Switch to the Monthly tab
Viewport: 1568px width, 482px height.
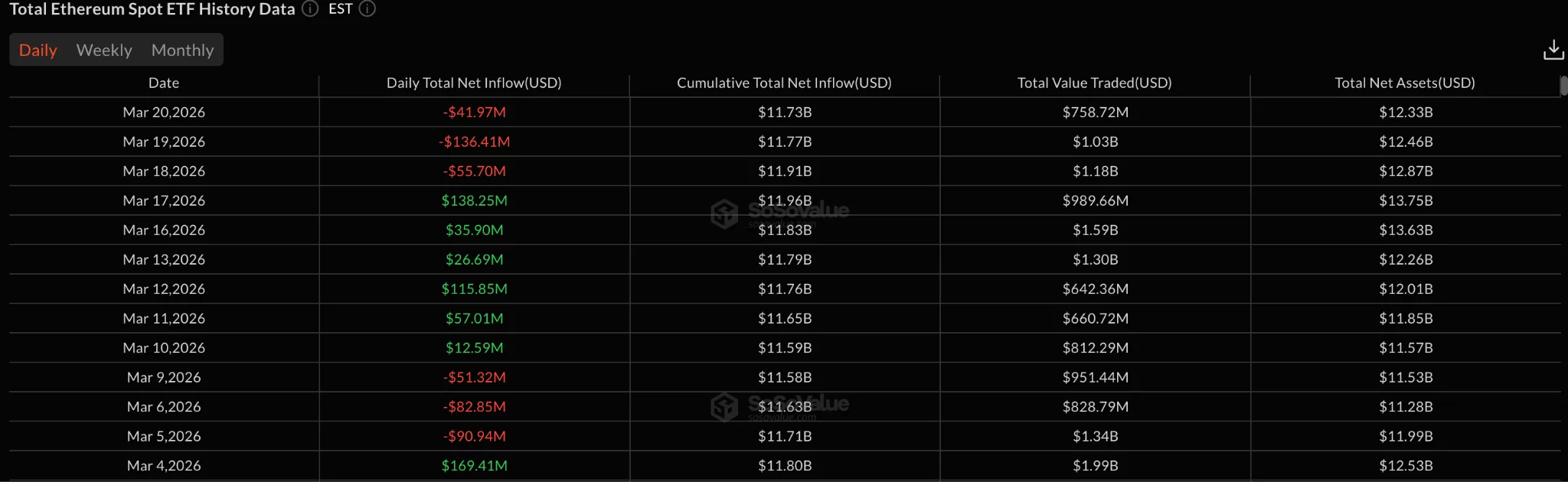click(181, 50)
